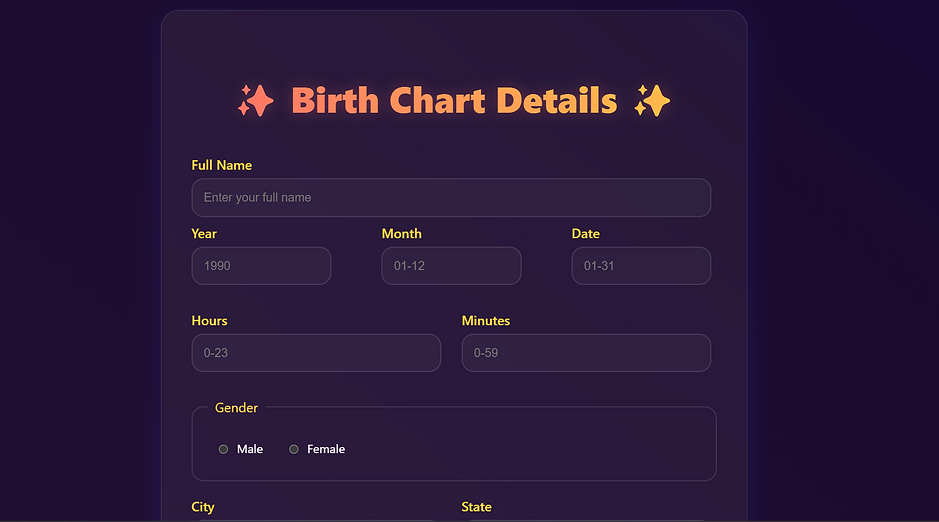Select the Male radio button

(223, 449)
